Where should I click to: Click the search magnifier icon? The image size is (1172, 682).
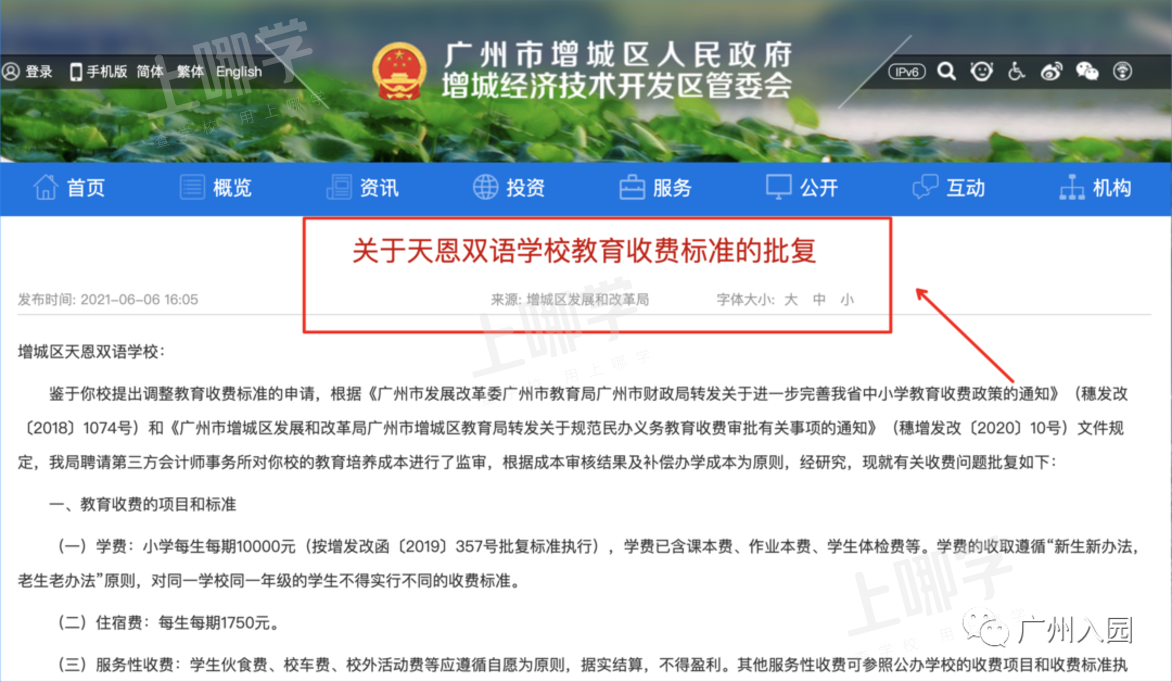point(946,72)
